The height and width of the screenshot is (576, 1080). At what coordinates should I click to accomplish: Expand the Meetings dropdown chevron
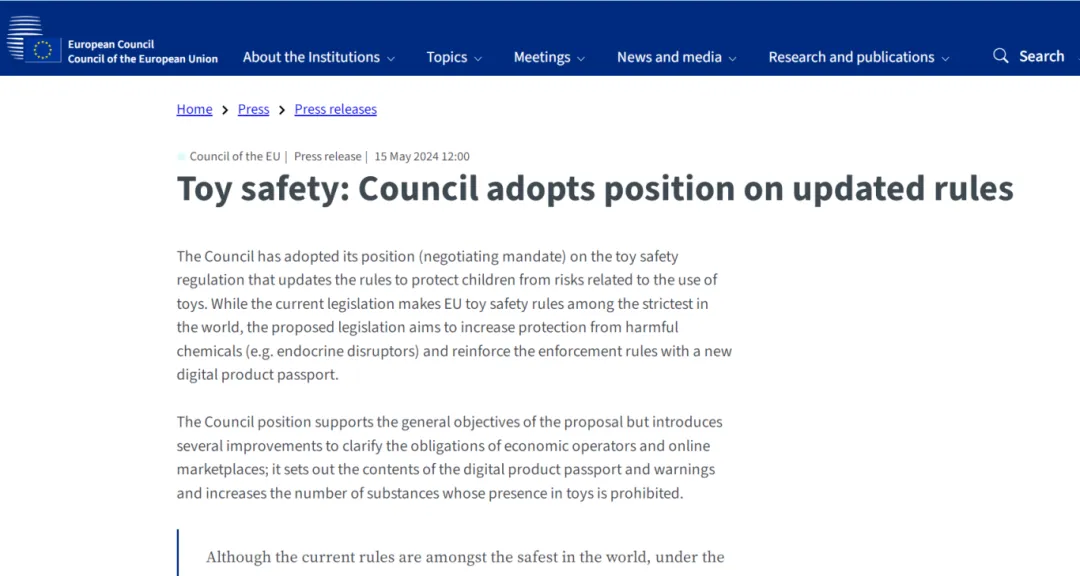pyautogui.click(x=581, y=59)
